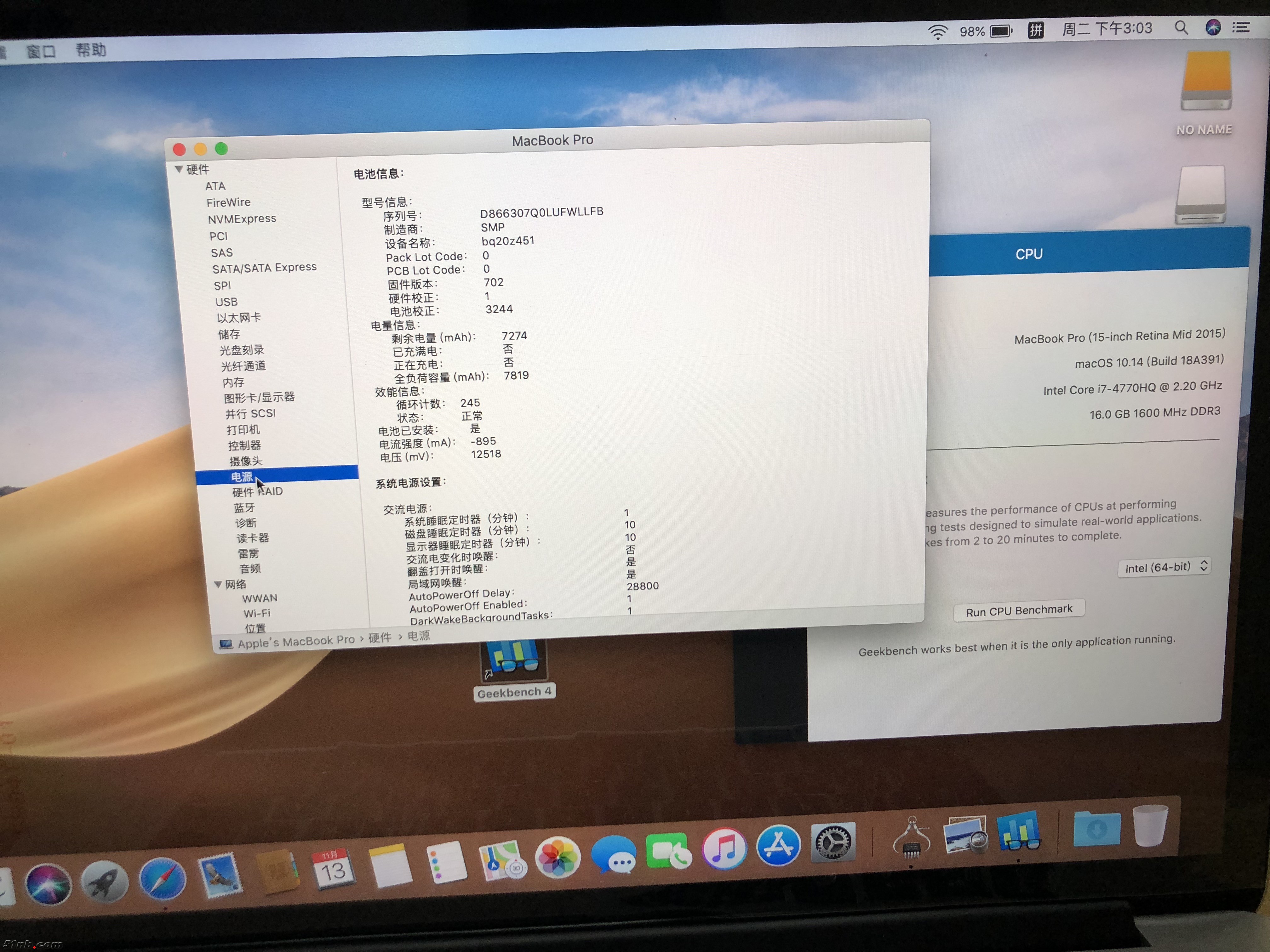Collapse the 网络 network tree section
This screenshot has width=1270, height=952.
click(x=218, y=584)
